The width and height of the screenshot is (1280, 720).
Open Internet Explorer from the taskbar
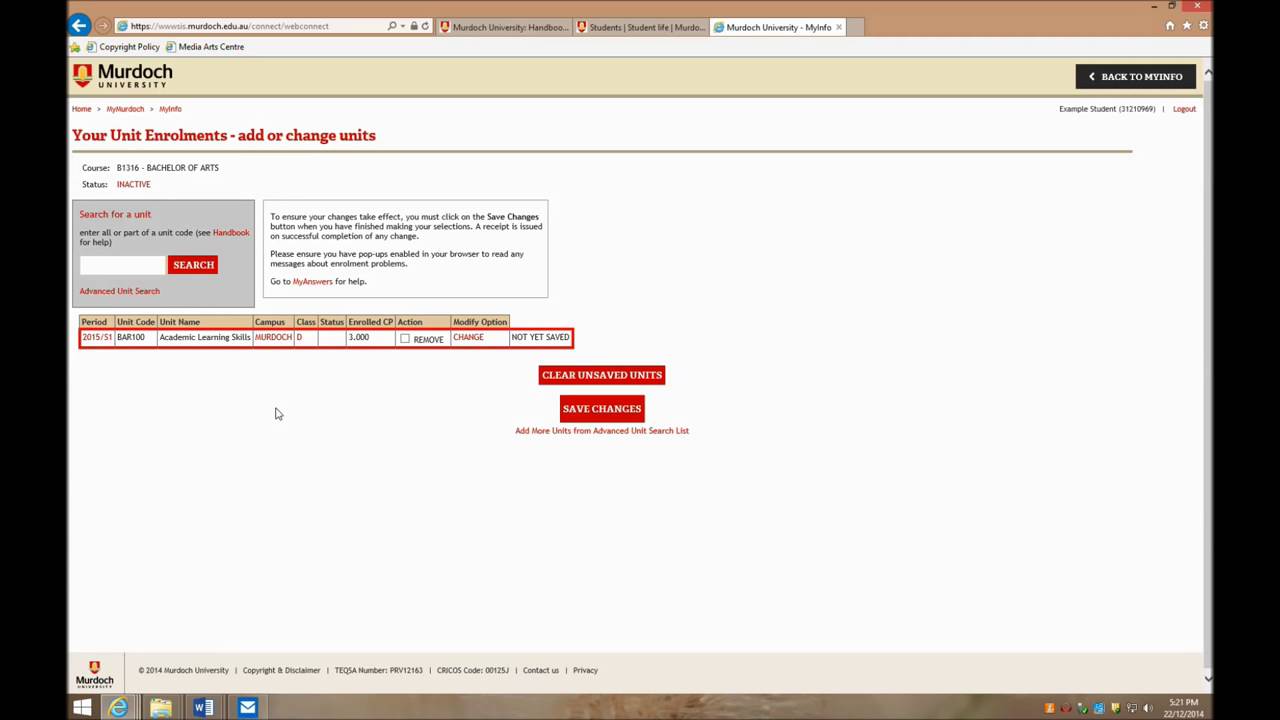pos(118,708)
